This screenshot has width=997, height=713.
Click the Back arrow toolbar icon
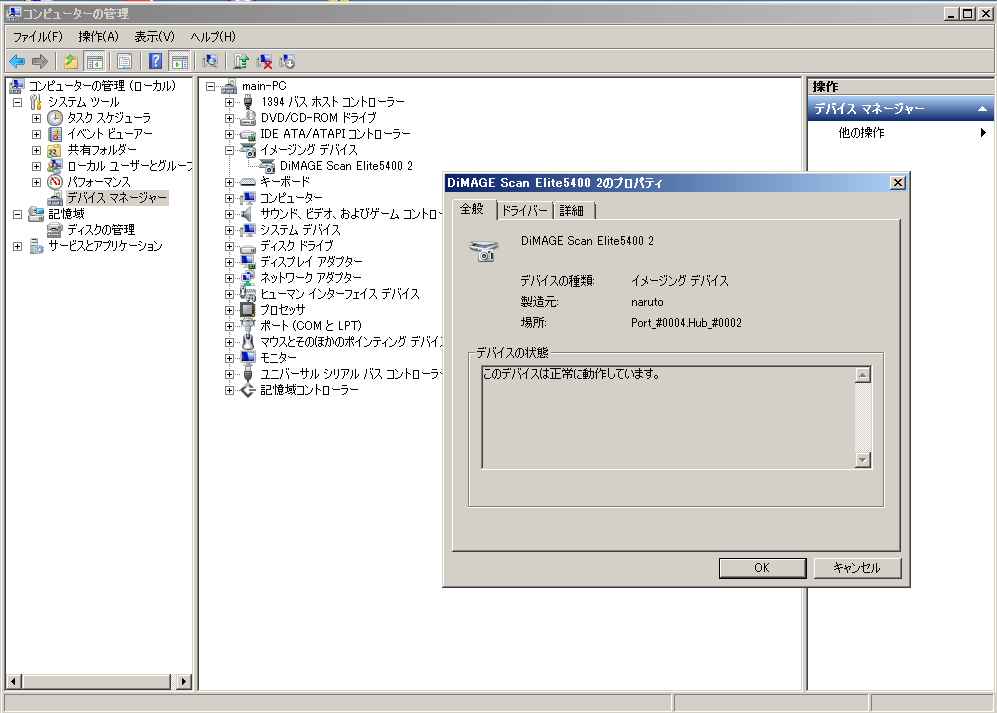[17, 62]
